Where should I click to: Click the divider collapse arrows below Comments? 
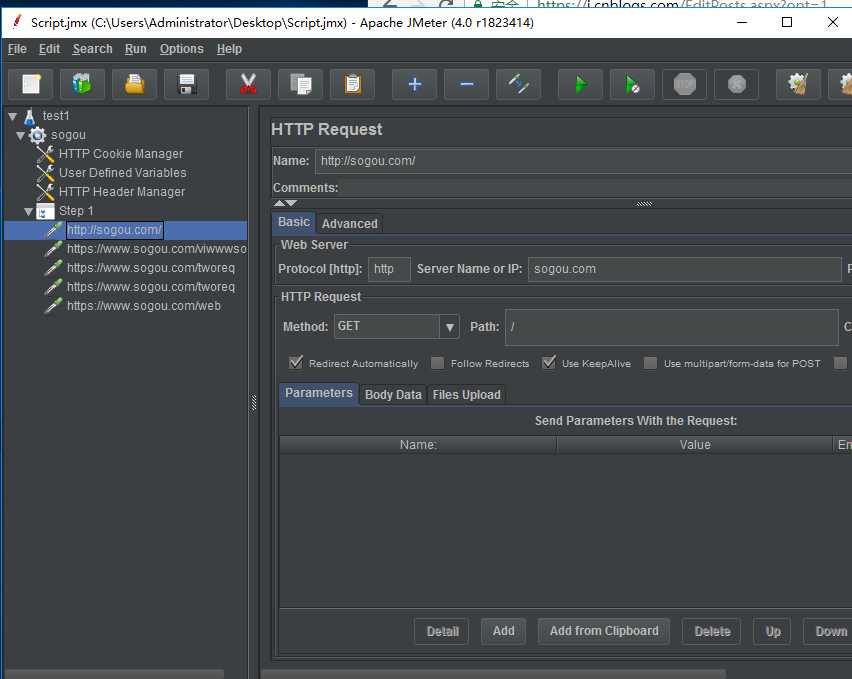285,203
